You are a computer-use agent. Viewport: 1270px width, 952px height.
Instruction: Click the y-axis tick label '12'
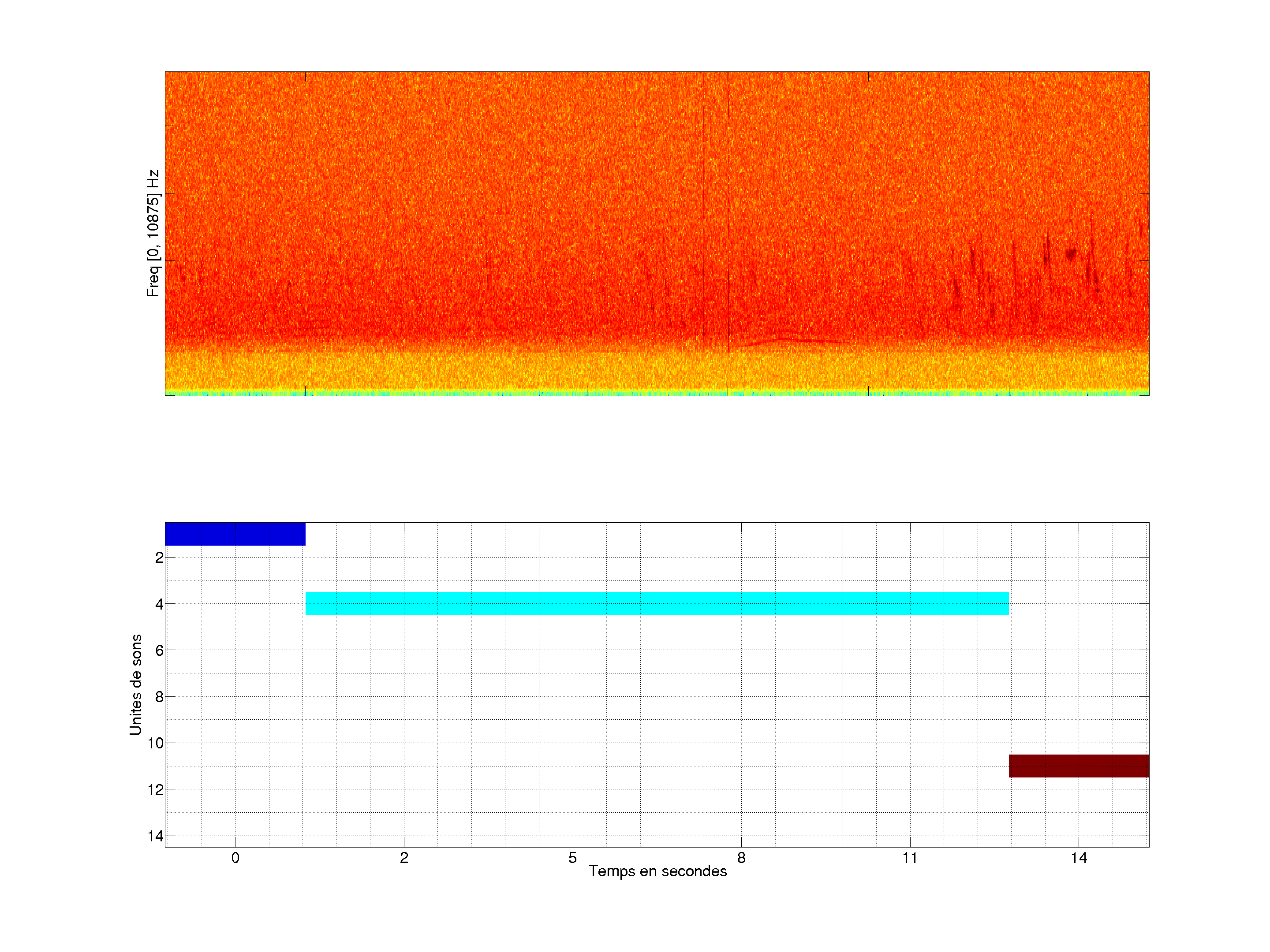(156, 790)
